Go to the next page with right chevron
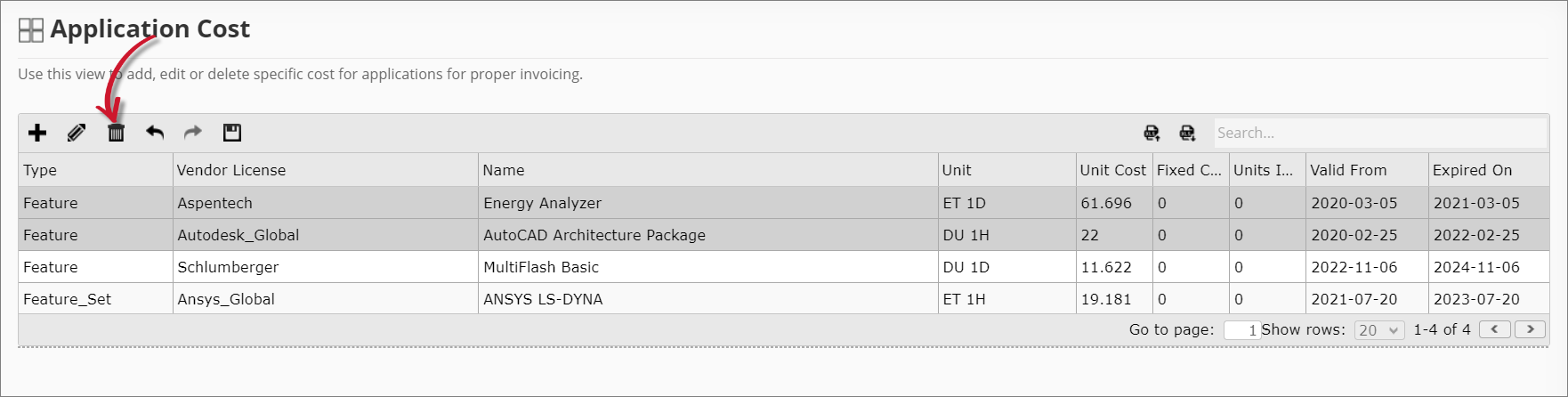 [1530, 329]
